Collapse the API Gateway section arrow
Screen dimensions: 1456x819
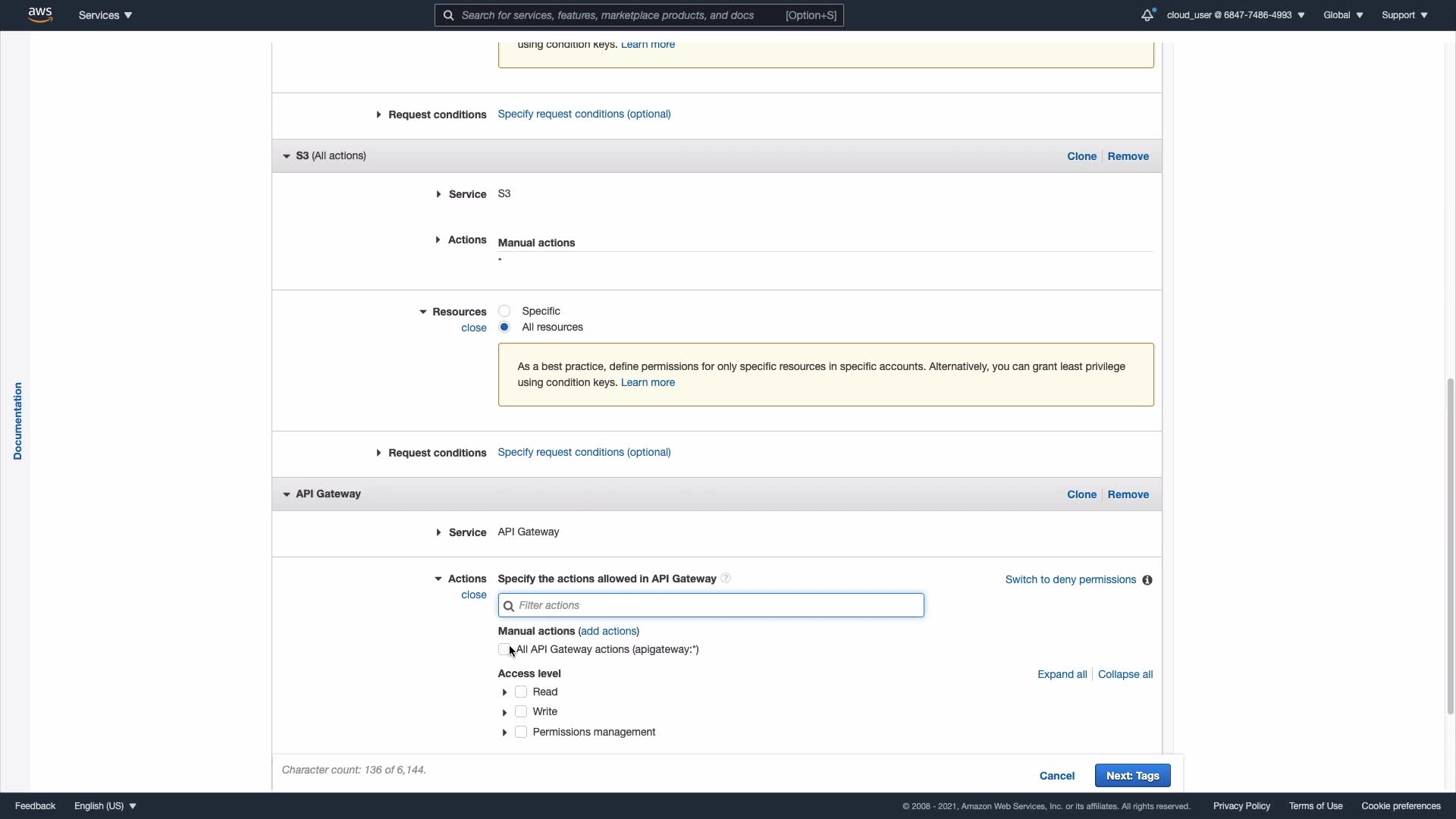pos(287,494)
